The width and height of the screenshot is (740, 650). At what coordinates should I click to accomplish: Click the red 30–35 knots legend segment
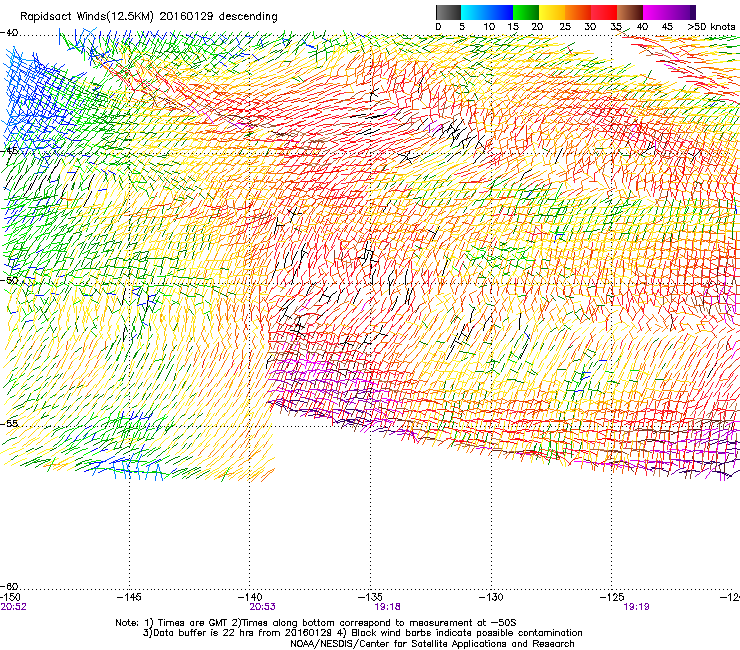(x=604, y=12)
